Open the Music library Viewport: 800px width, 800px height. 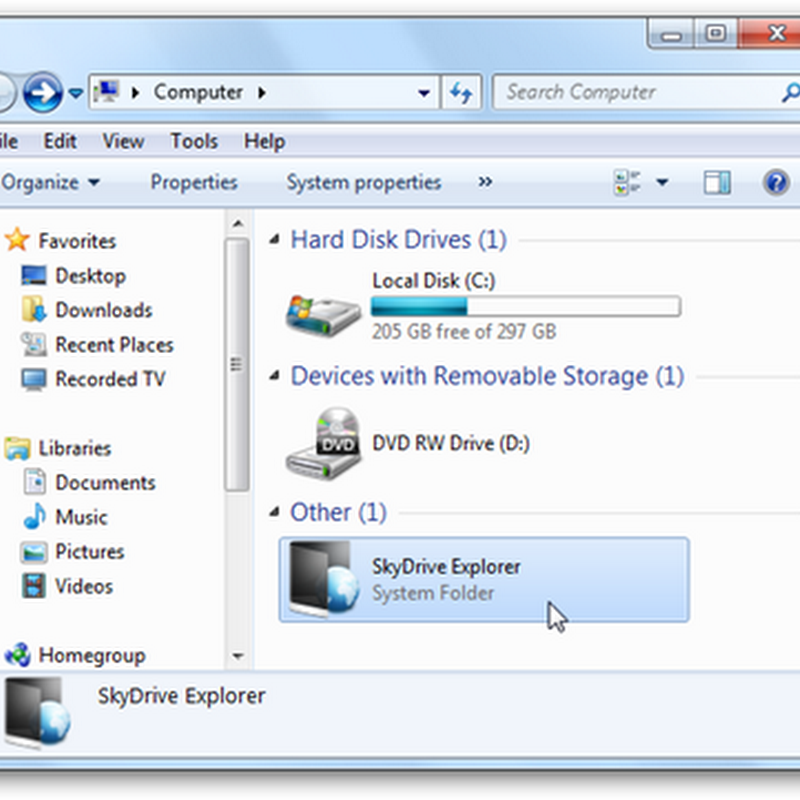point(81,517)
